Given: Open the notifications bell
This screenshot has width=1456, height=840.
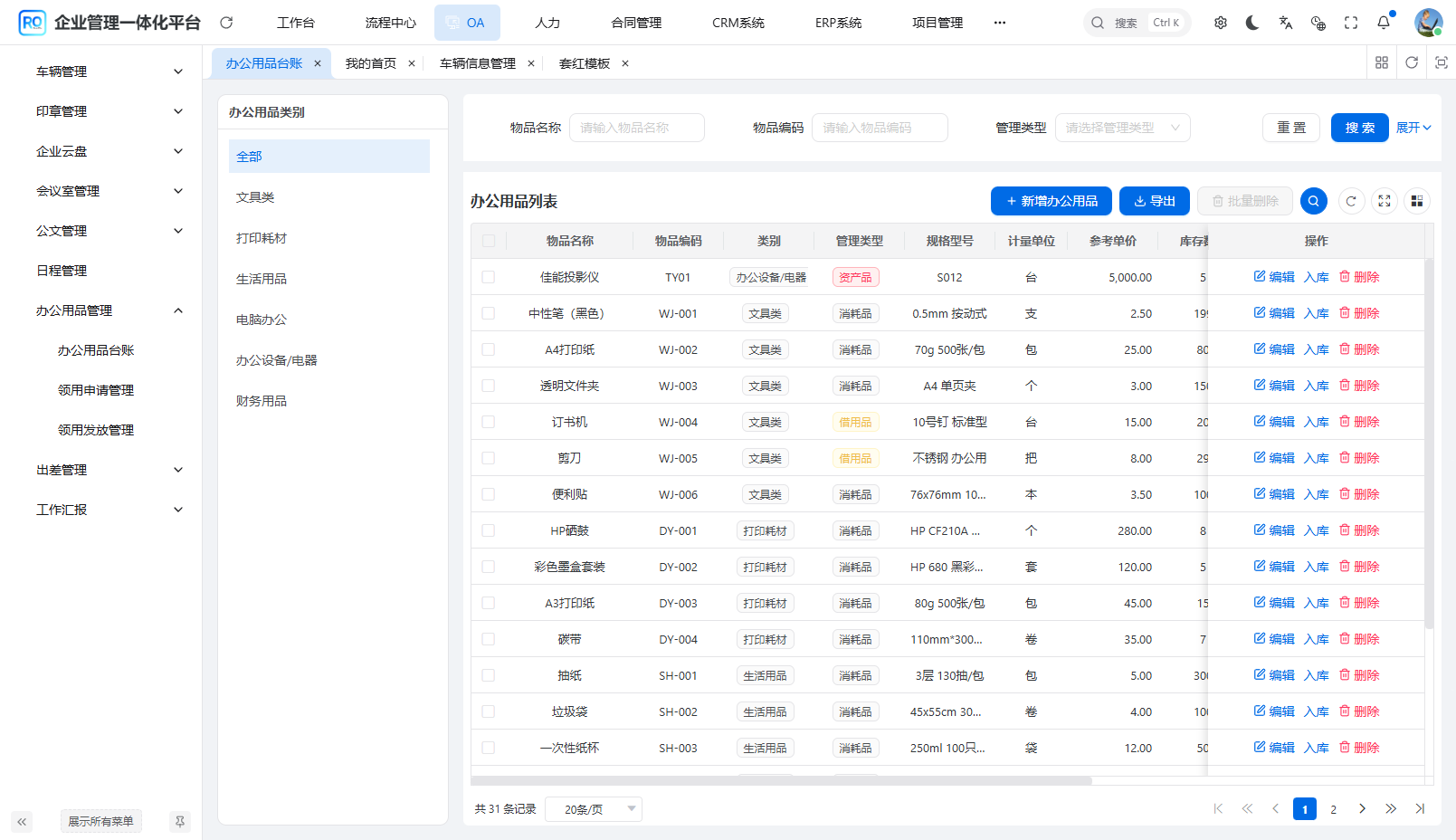Looking at the screenshot, I should (1384, 23).
